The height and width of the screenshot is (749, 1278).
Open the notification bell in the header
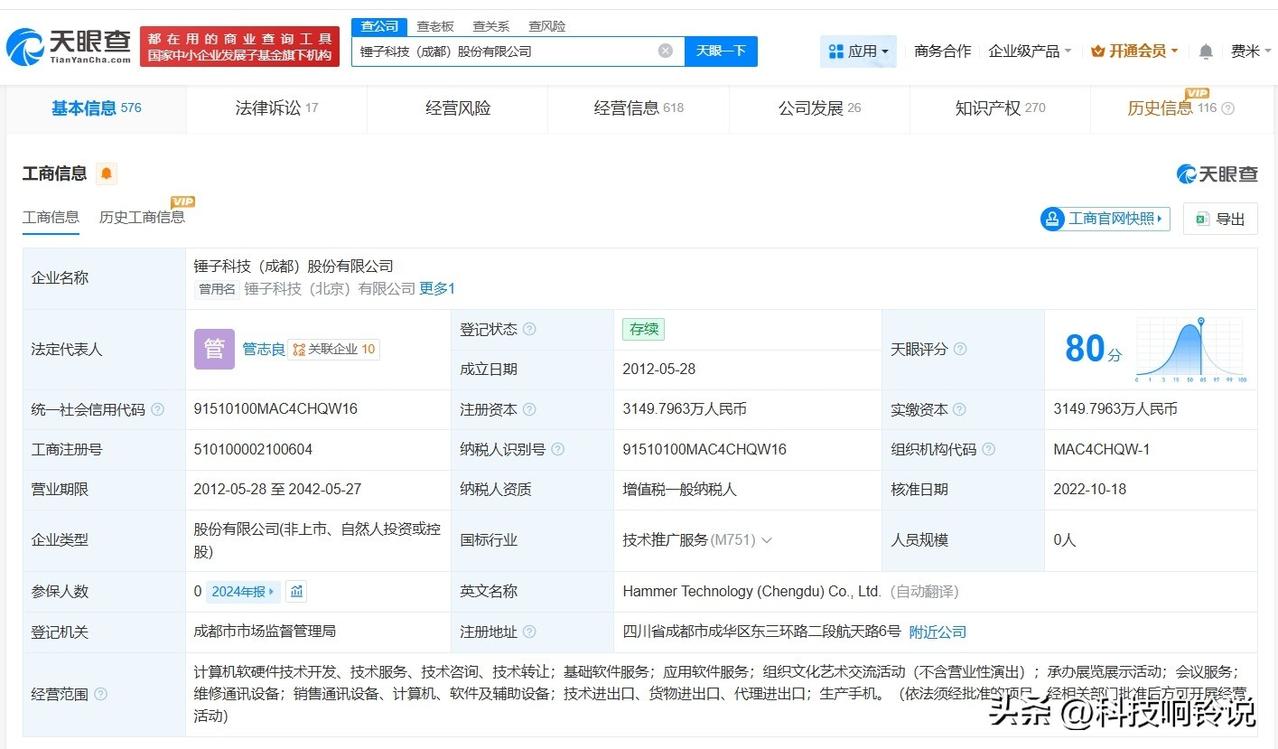1206,51
